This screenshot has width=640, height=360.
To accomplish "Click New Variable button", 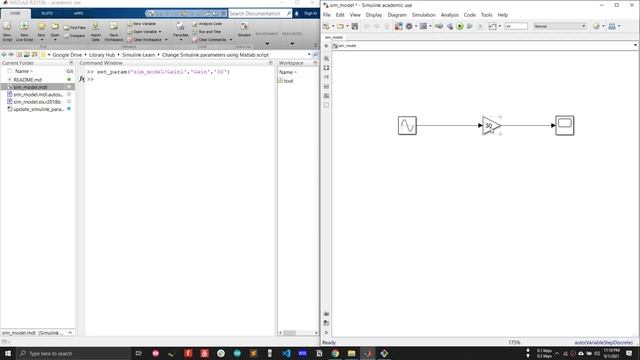I will pyautogui.click(x=142, y=24).
